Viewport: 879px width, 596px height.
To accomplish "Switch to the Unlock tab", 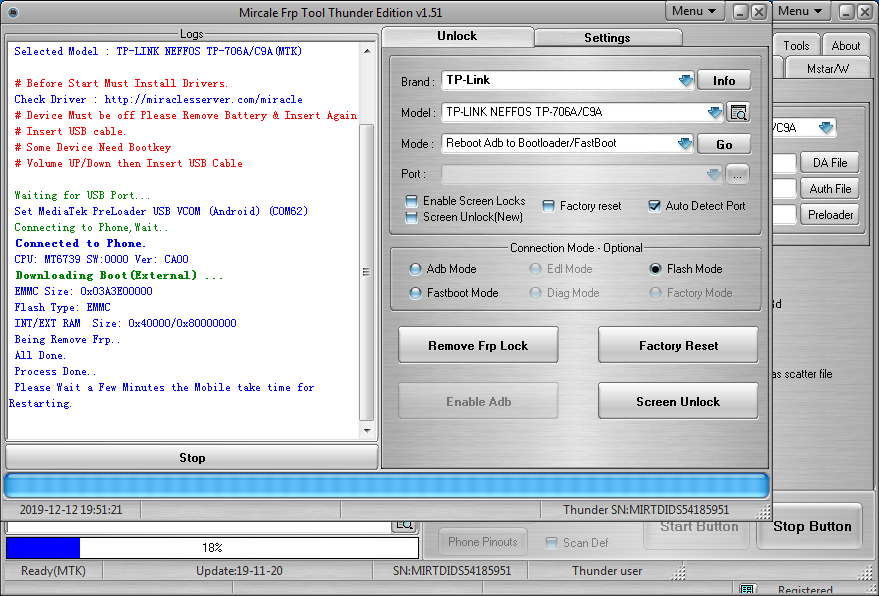I will tap(457, 36).
